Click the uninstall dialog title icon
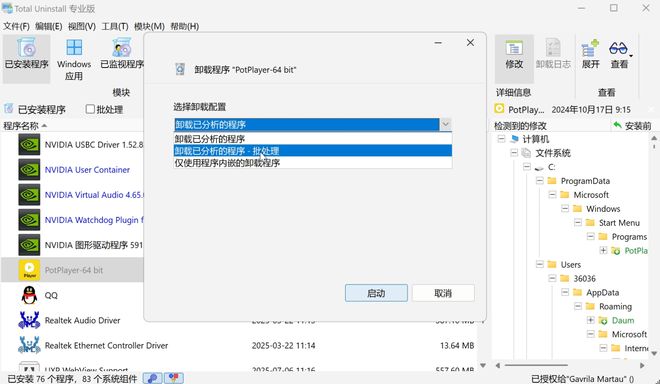The height and width of the screenshot is (384, 660). pyautogui.click(x=180, y=69)
